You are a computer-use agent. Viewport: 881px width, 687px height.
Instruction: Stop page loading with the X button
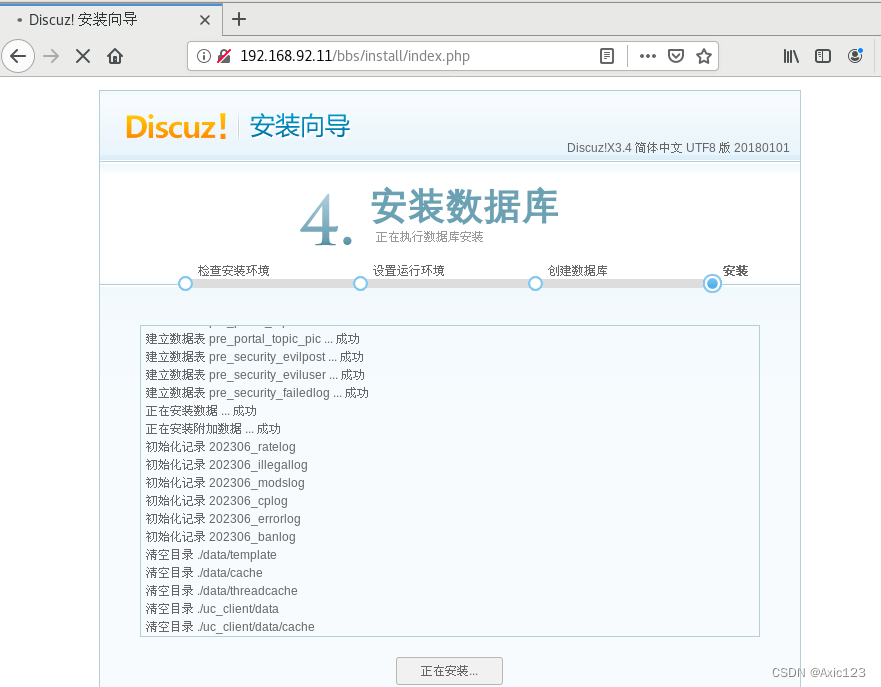(82, 56)
